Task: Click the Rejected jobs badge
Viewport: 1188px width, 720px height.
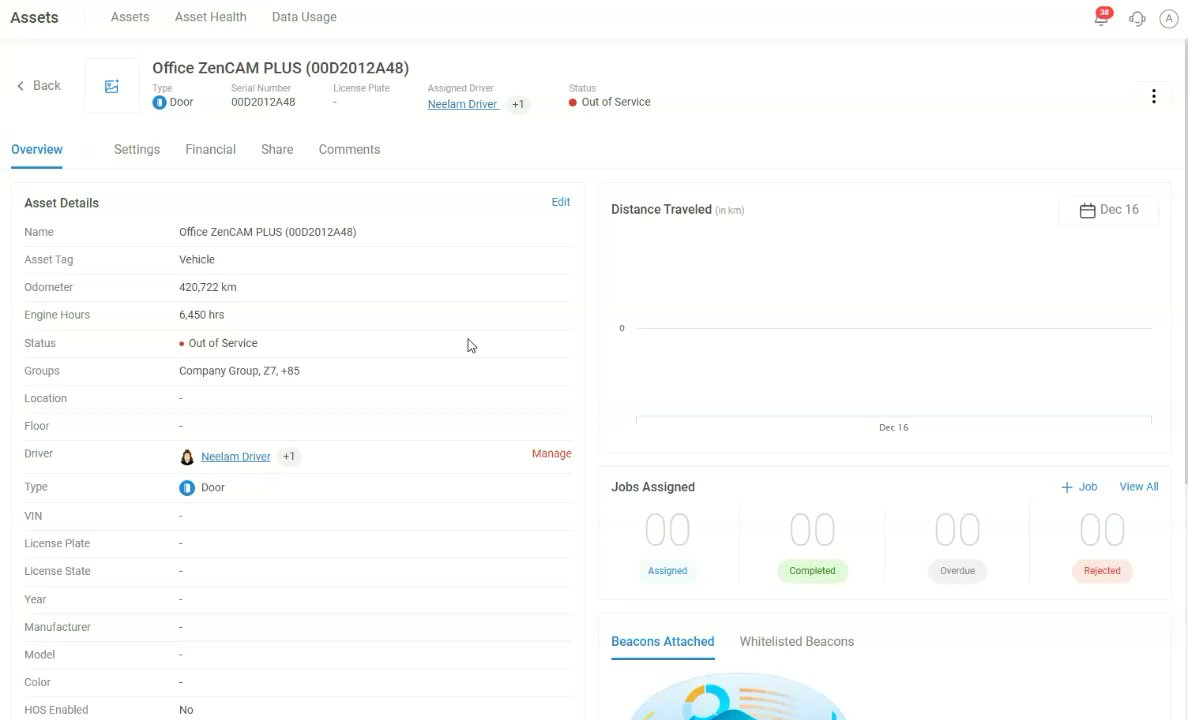Action: (1102, 571)
